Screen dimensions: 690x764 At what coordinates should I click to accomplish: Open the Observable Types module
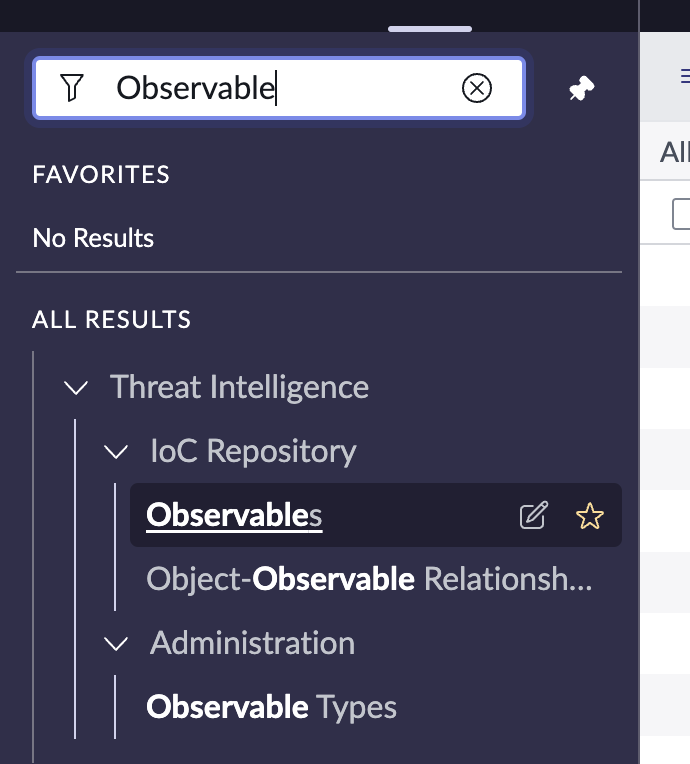tap(271, 707)
